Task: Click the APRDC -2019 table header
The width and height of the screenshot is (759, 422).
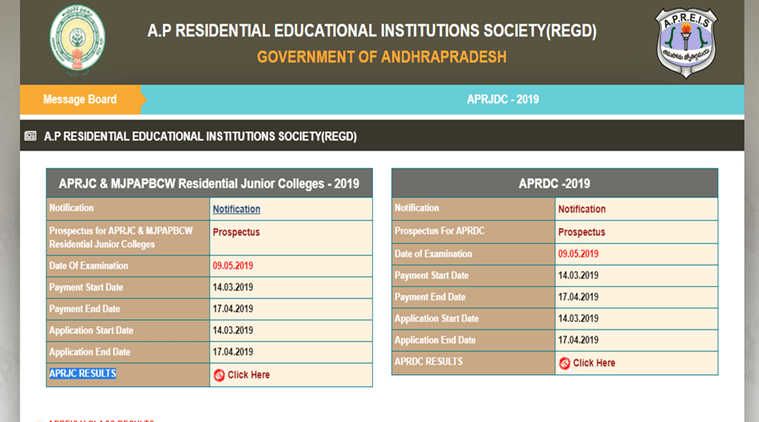Action: point(554,183)
